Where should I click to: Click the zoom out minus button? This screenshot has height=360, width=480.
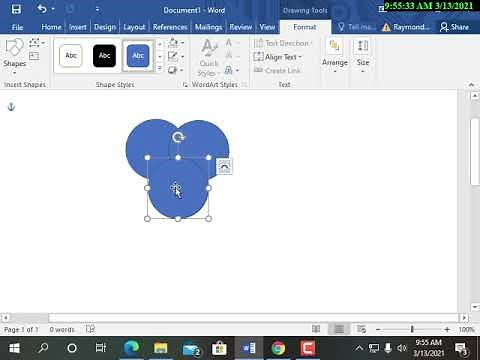click(378, 330)
